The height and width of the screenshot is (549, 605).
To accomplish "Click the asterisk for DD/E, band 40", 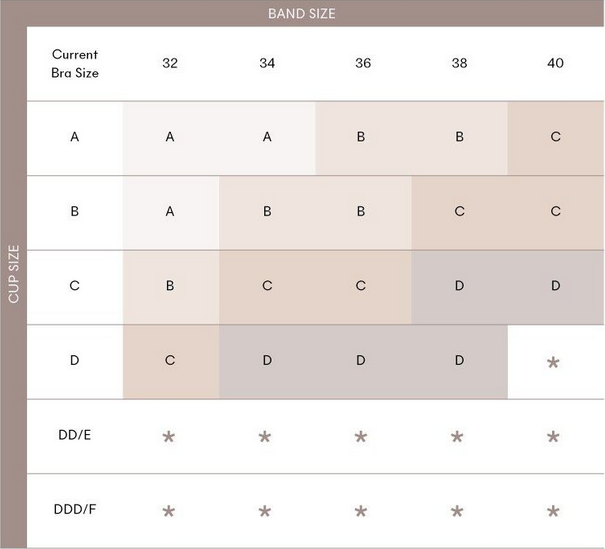I will pos(553,437).
